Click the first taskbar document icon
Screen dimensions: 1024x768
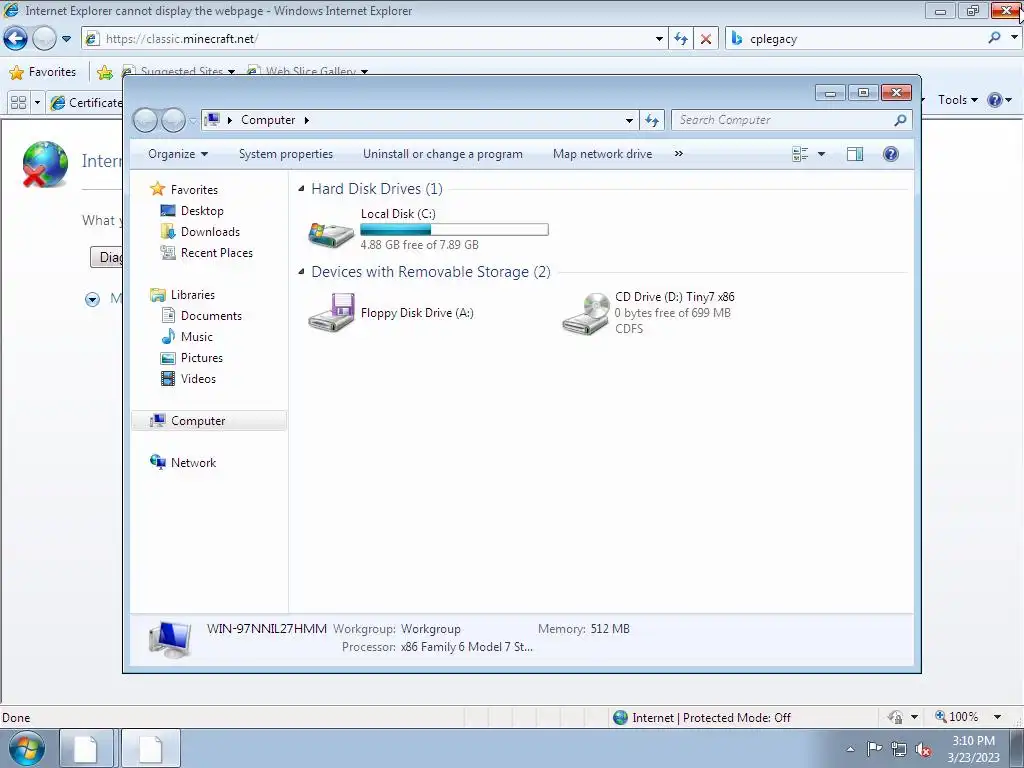86,748
